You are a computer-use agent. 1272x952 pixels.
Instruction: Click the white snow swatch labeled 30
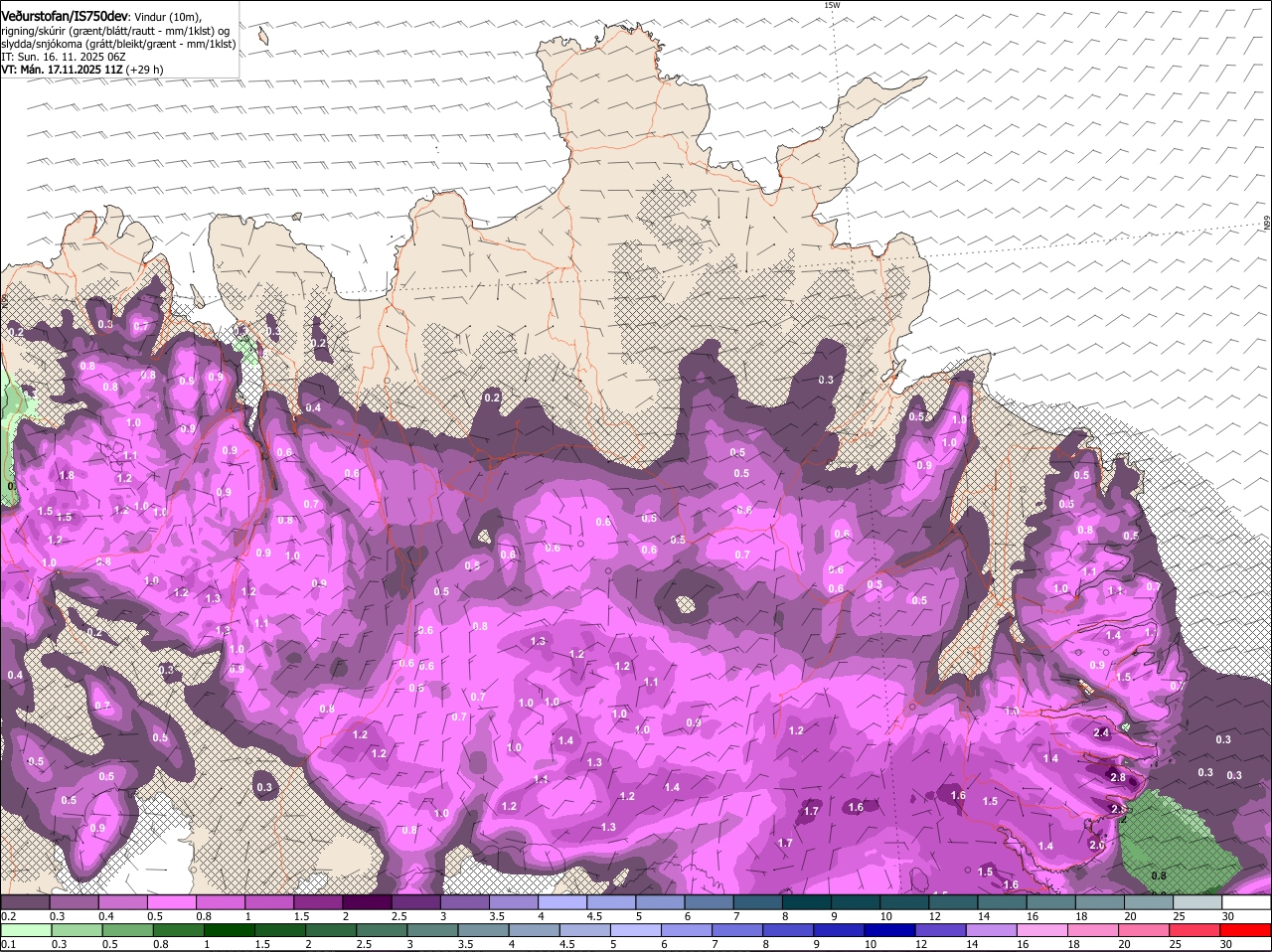[1245, 902]
